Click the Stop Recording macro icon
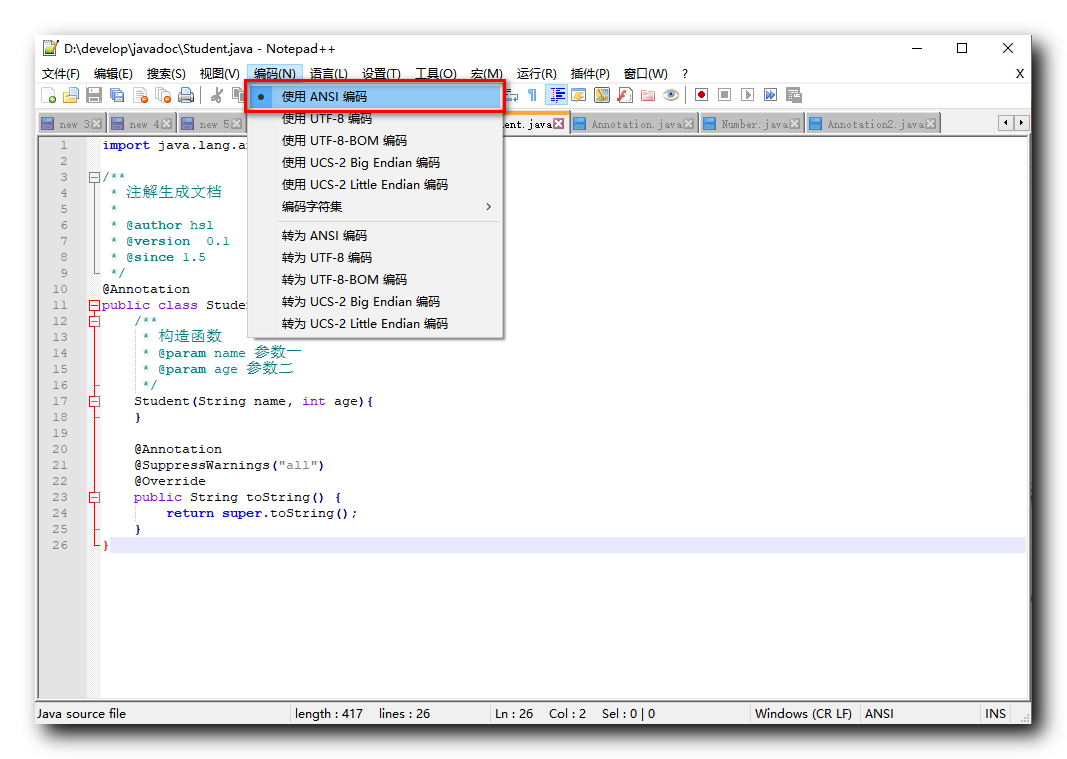This screenshot has width=1067, height=759. 725,95
